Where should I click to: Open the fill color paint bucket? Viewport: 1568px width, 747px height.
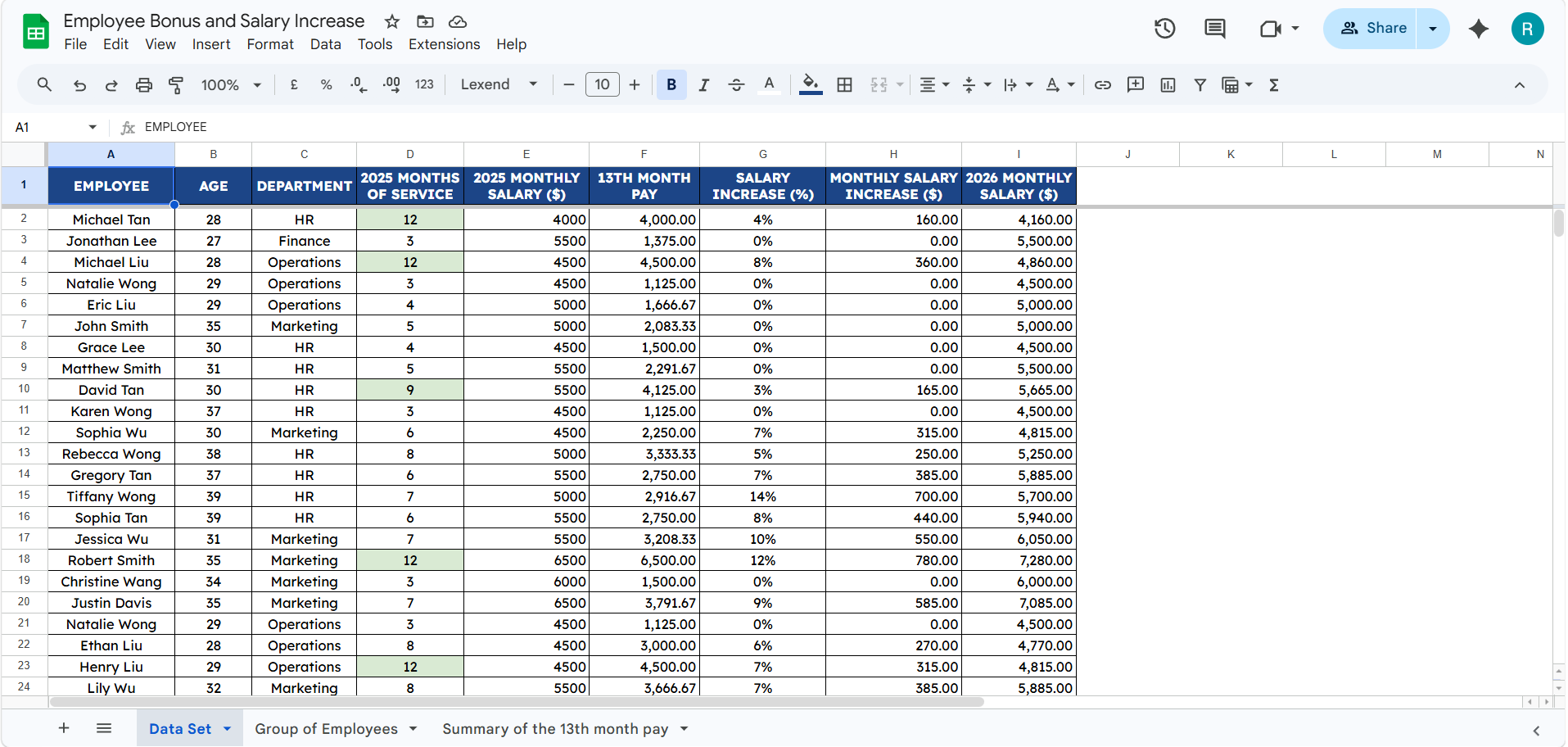point(811,84)
